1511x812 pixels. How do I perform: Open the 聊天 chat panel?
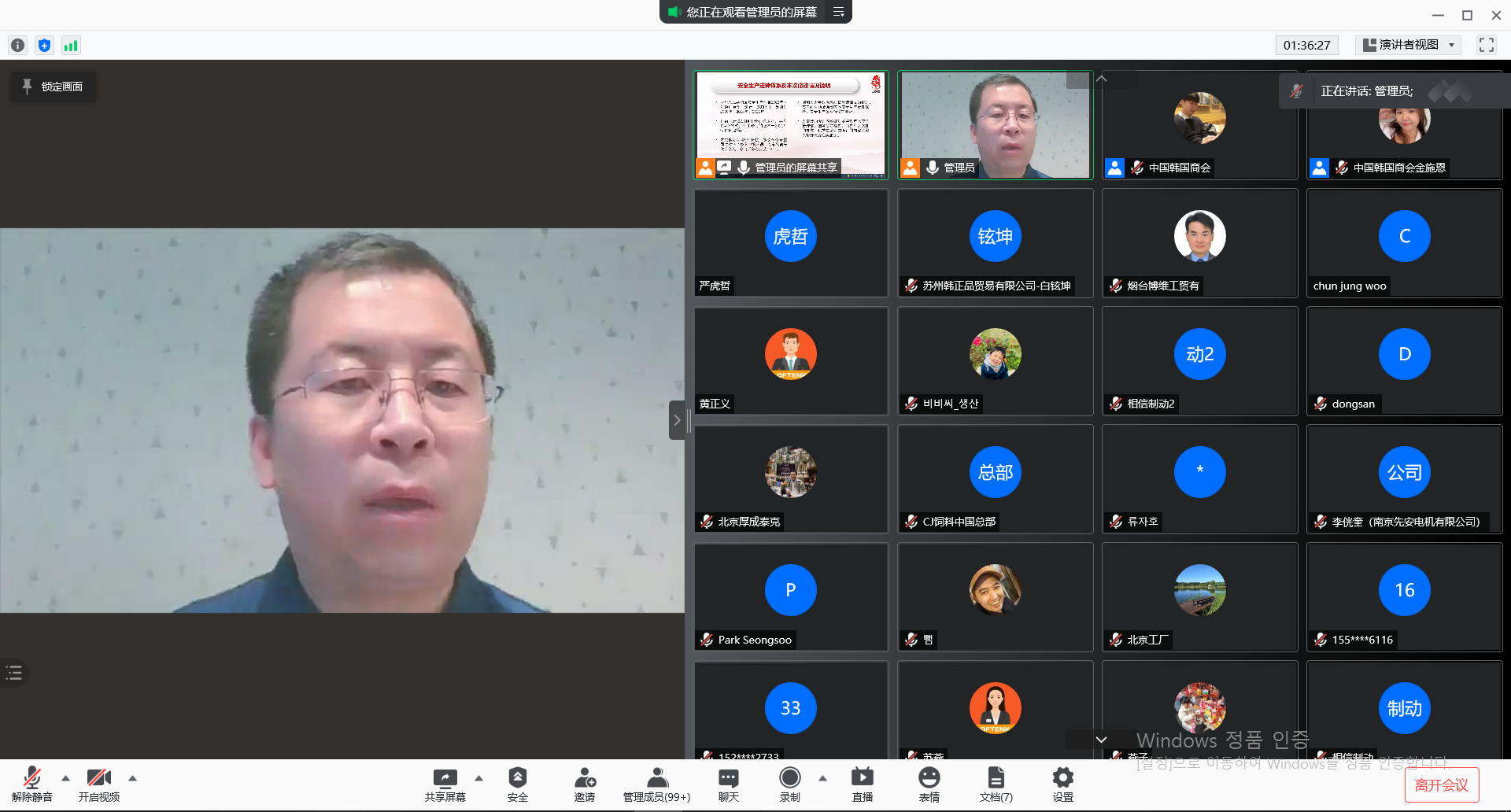729,784
